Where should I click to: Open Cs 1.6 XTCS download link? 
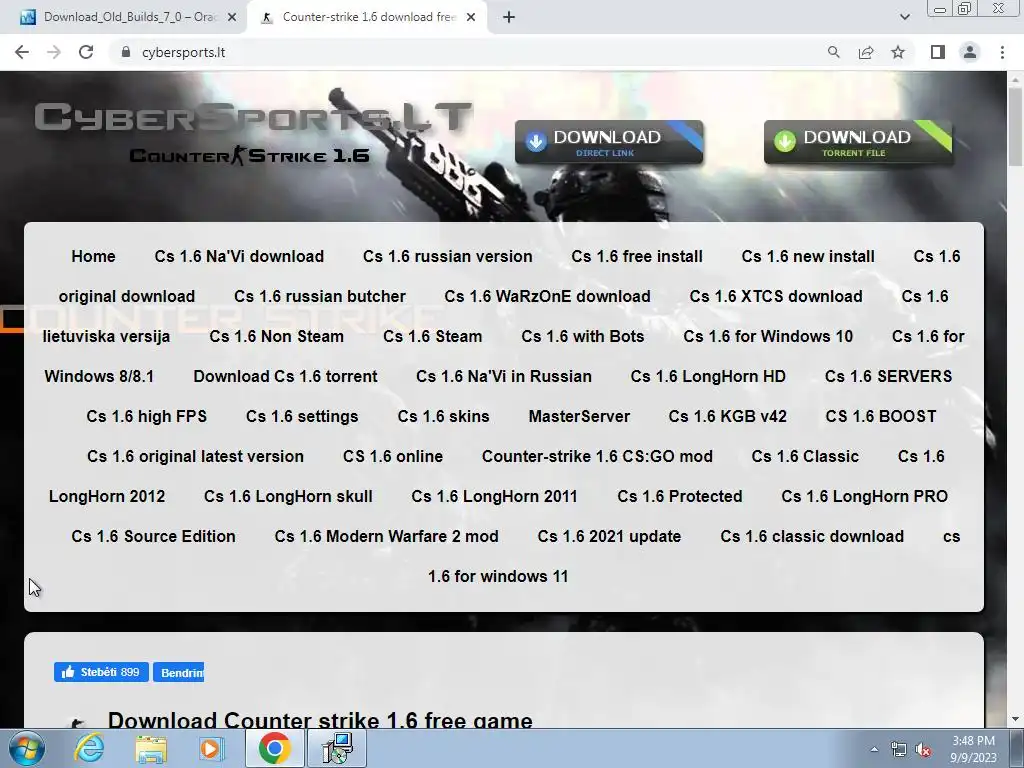776,296
